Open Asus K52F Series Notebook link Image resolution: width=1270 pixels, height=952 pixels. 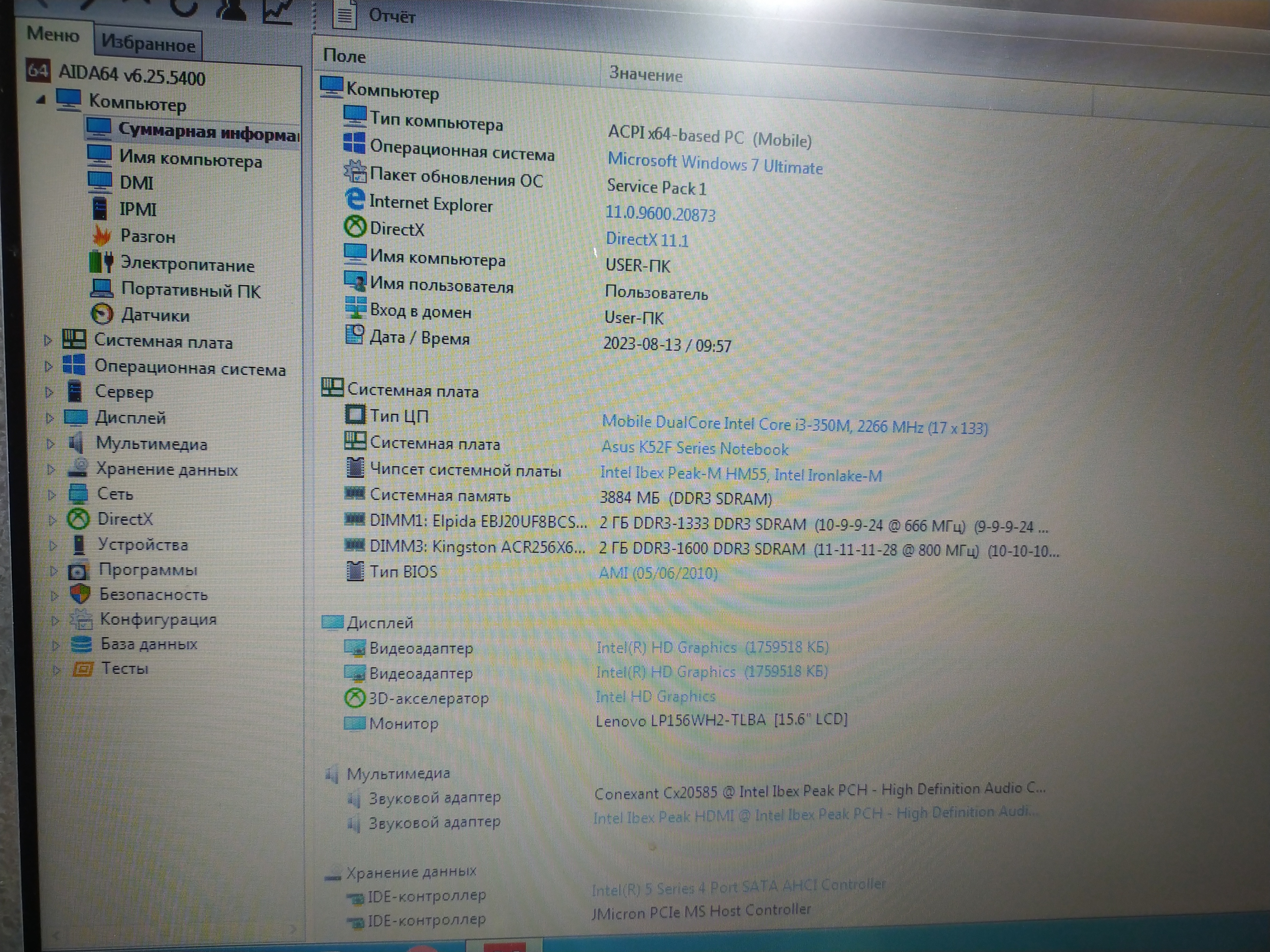tap(695, 449)
